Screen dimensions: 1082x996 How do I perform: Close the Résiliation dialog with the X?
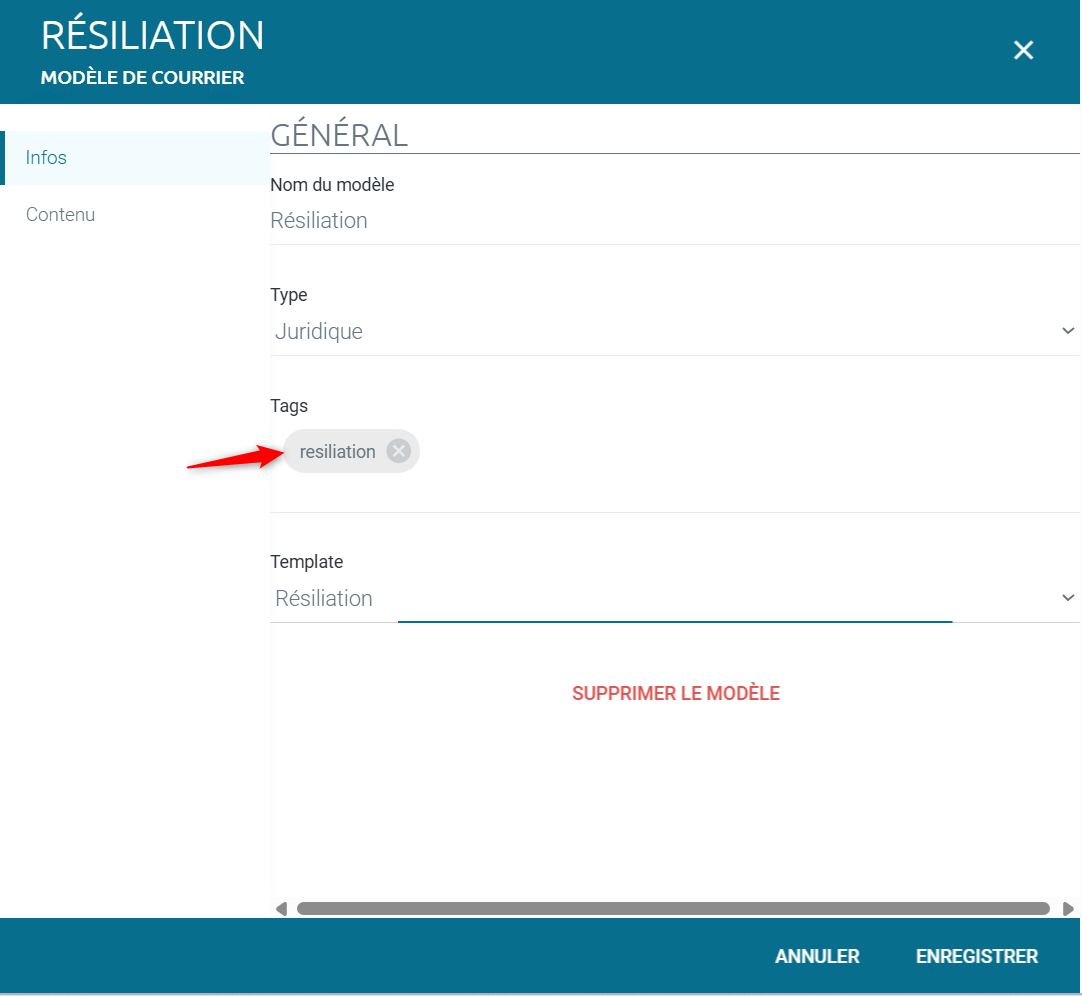tap(1023, 50)
